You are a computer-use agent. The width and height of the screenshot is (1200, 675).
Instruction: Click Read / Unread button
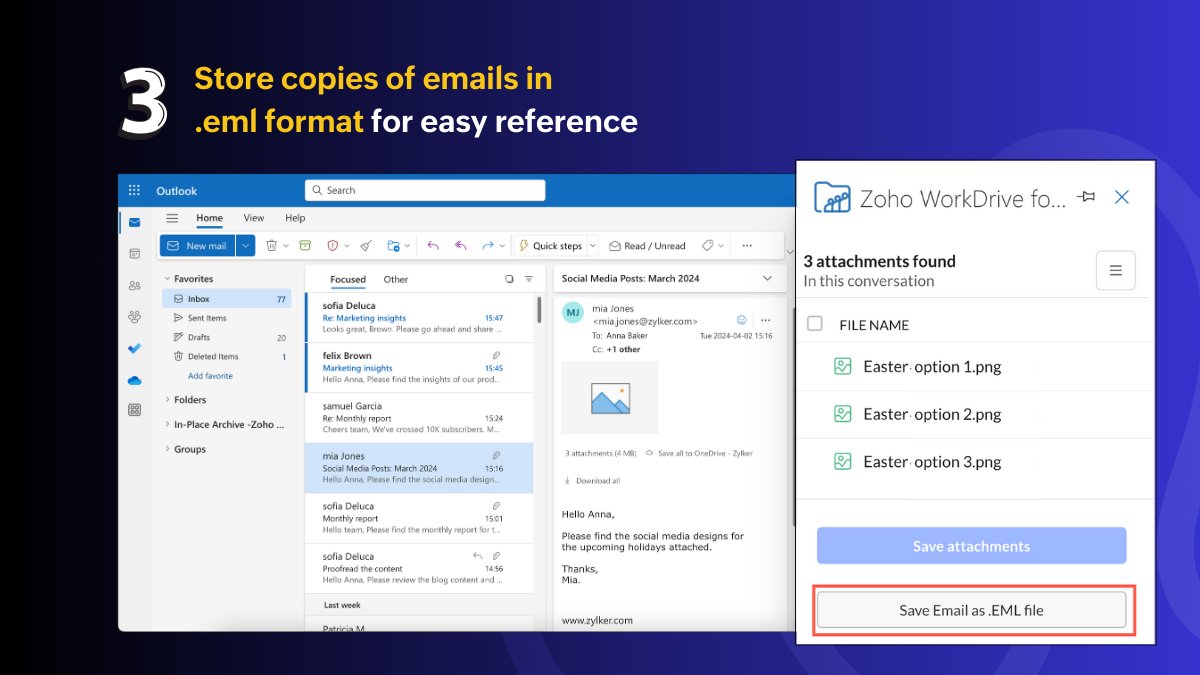click(647, 245)
